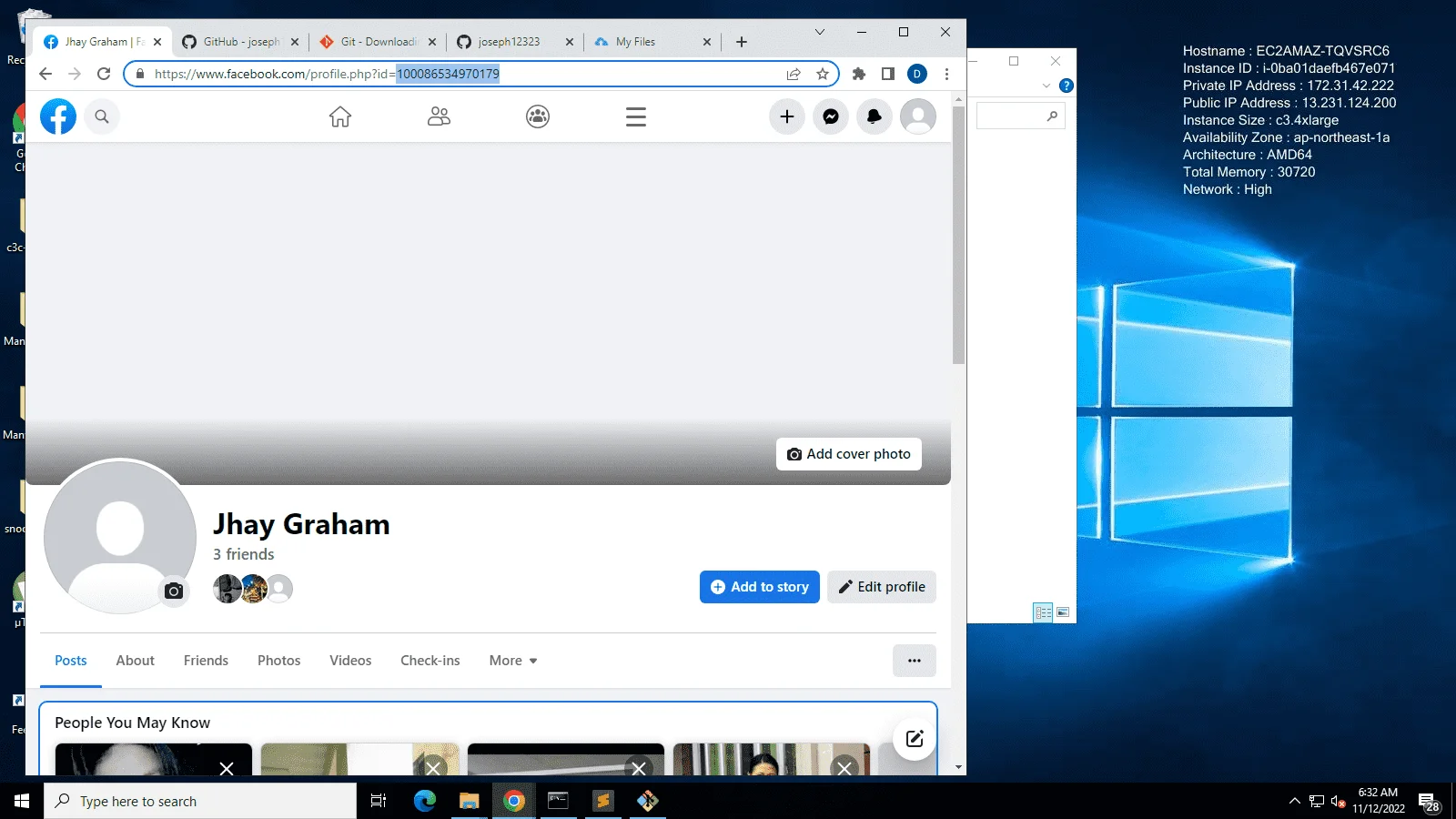The height and width of the screenshot is (819, 1456).
Task: Click the share this page icon in the address bar
Action: tap(794, 74)
